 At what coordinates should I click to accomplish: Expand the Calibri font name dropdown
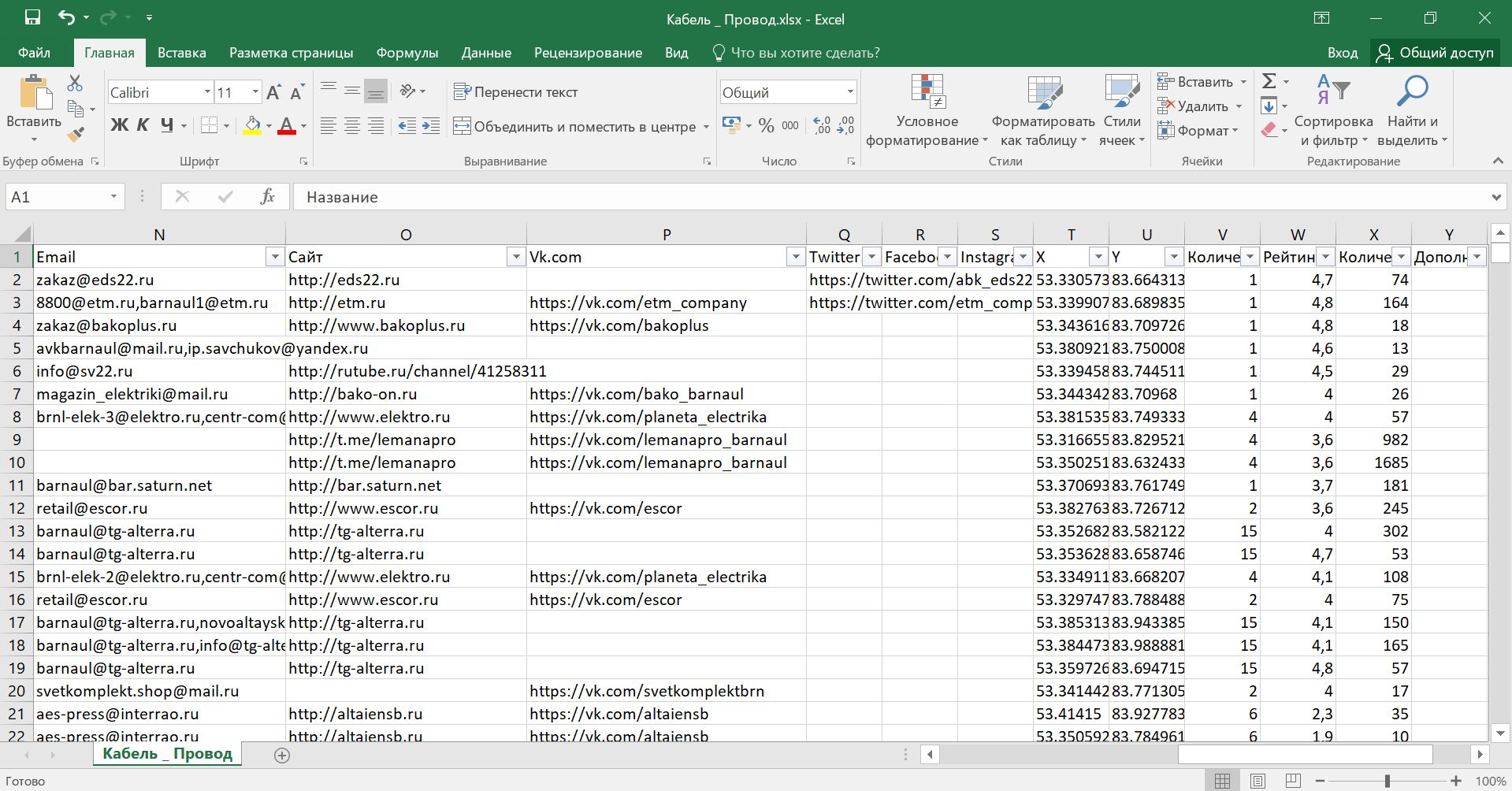click(207, 92)
